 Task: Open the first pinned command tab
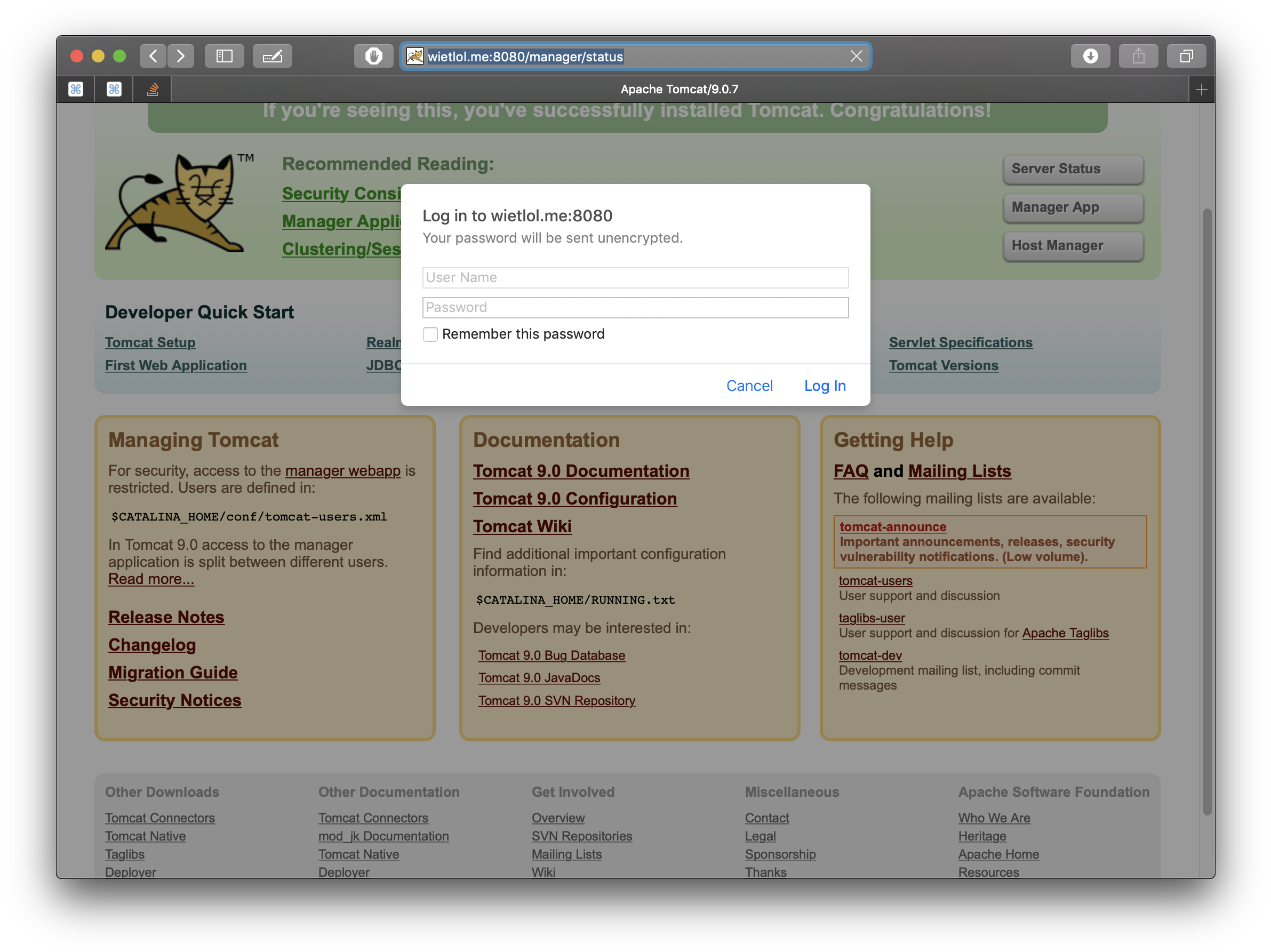pos(76,89)
